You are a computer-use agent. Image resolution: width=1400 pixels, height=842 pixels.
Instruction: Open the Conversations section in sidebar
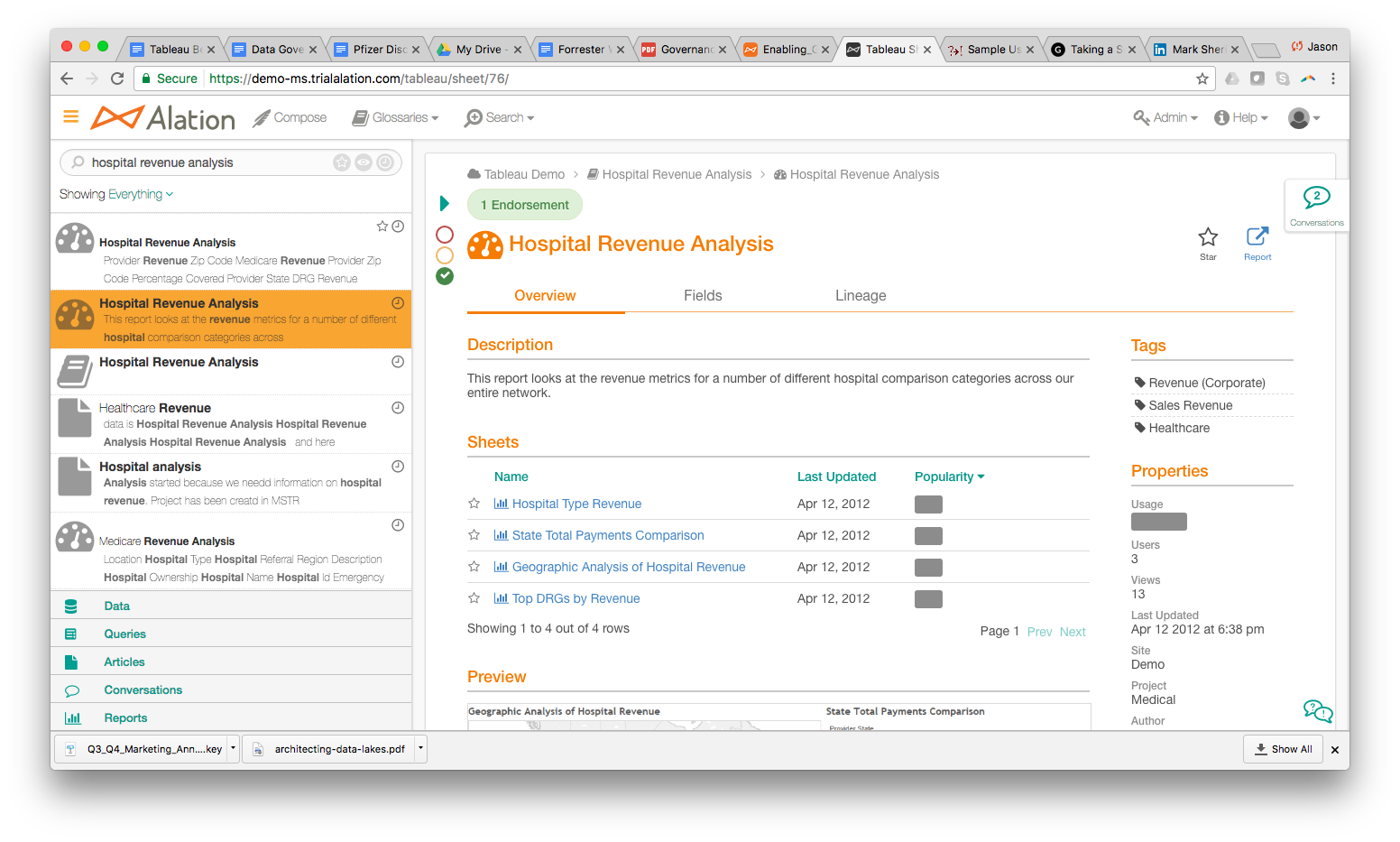click(x=231, y=689)
